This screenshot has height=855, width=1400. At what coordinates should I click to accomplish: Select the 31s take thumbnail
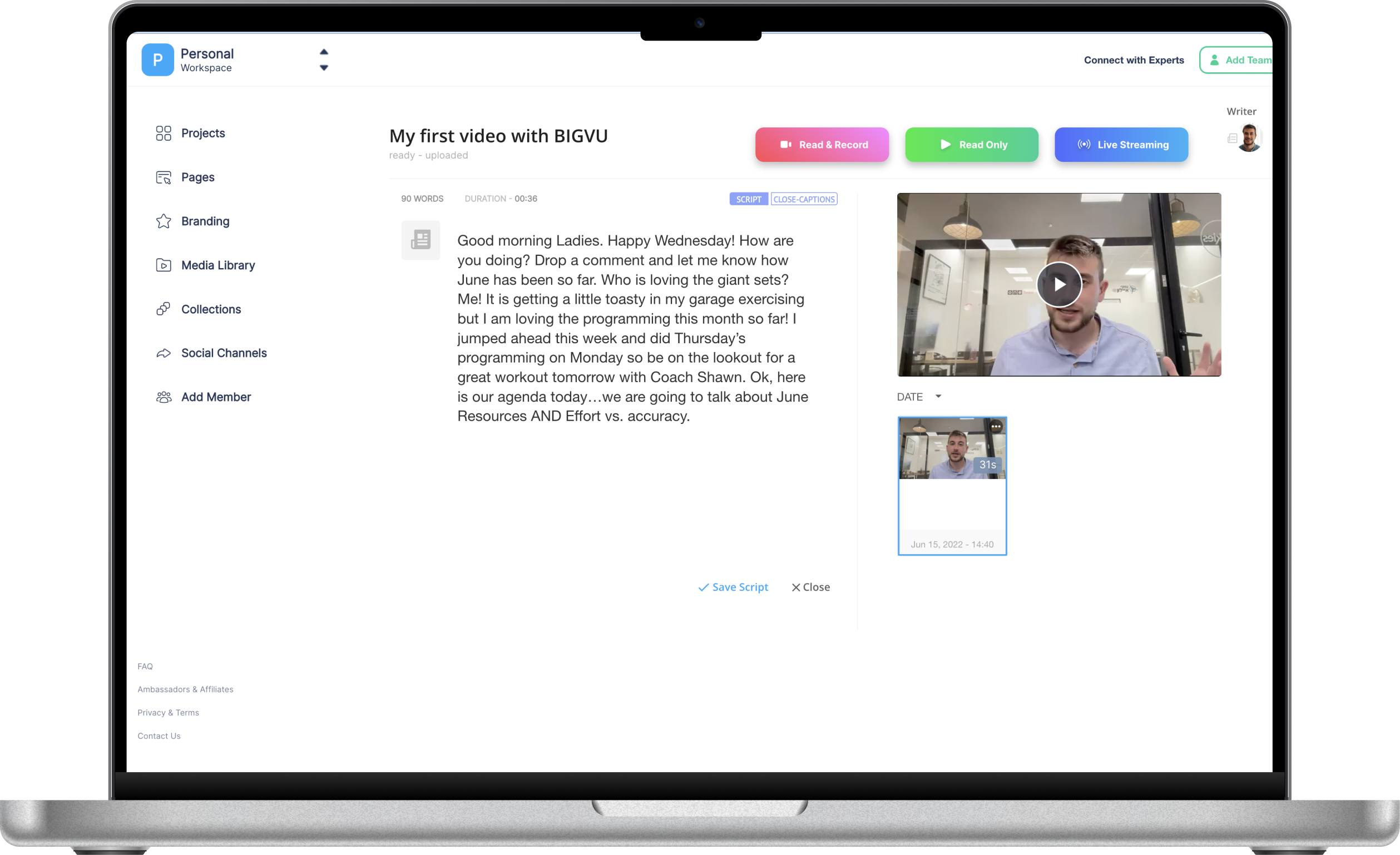pyautogui.click(x=952, y=449)
